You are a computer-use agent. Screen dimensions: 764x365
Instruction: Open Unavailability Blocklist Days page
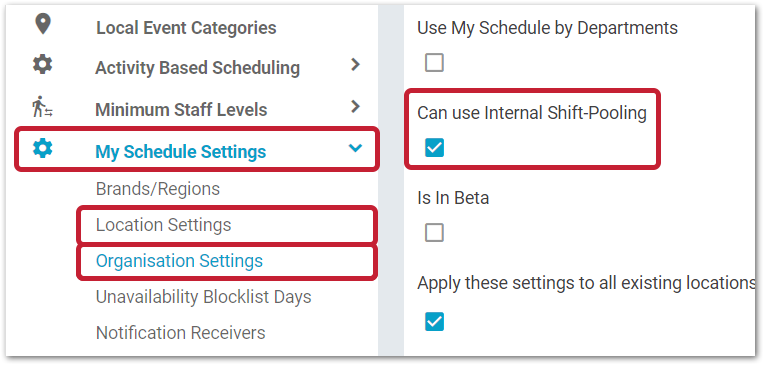[x=204, y=297]
